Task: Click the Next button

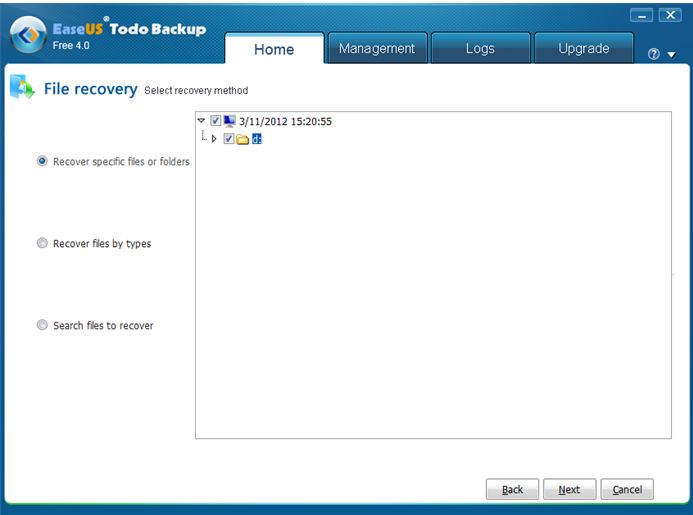Action: [x=569, y=489]
